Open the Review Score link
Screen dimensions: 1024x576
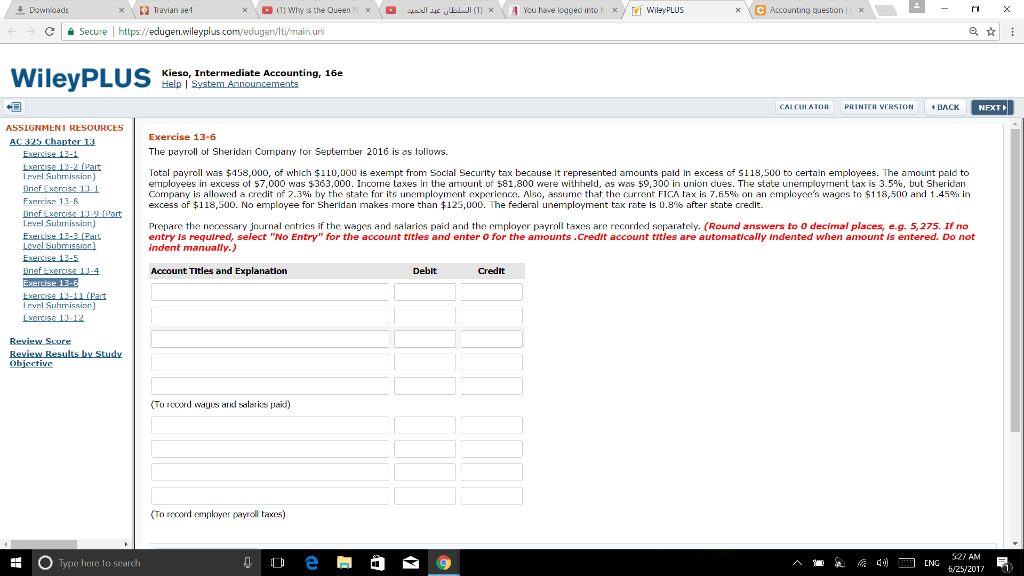click(40, 341)
